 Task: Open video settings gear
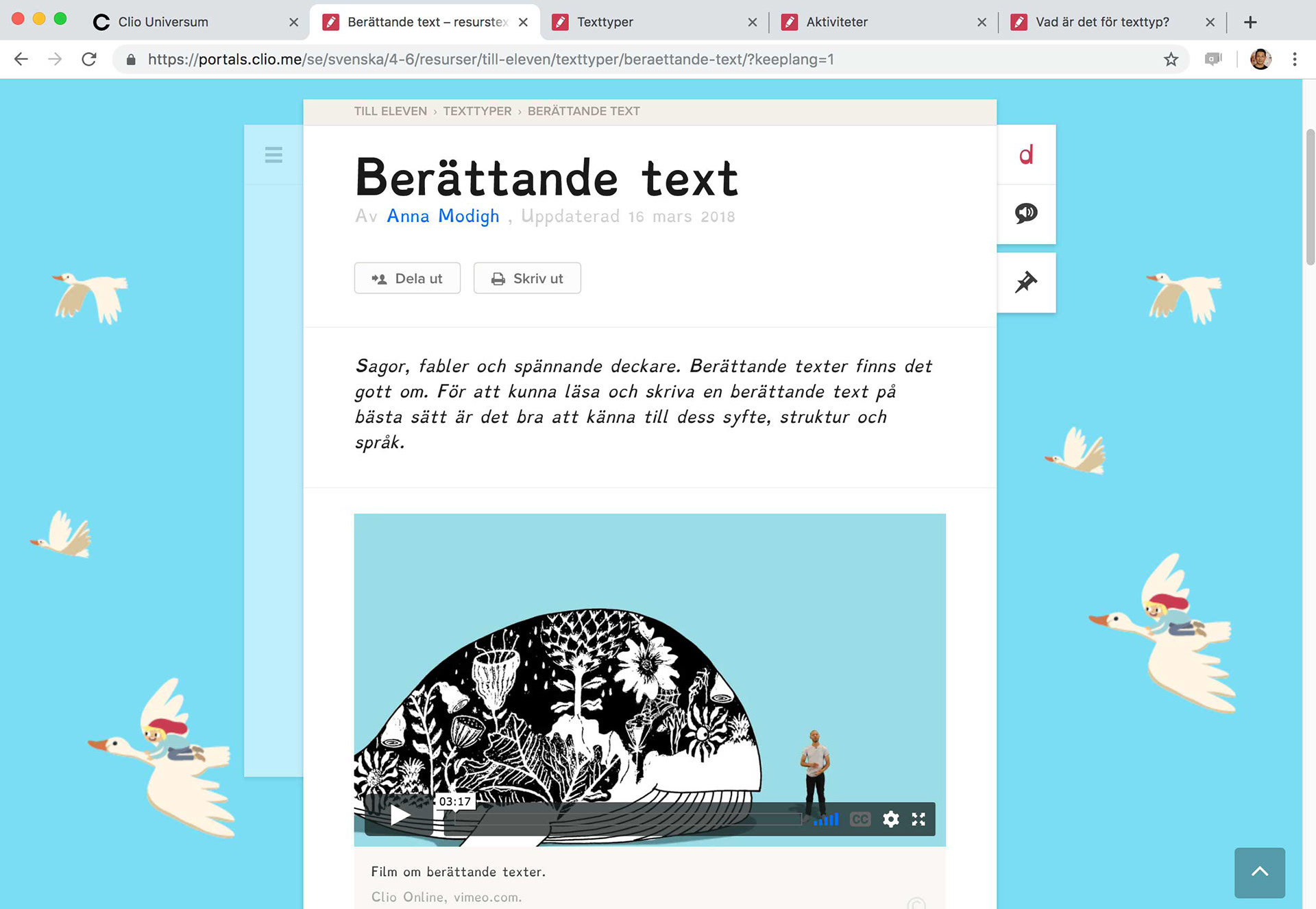tap(890, 819)
